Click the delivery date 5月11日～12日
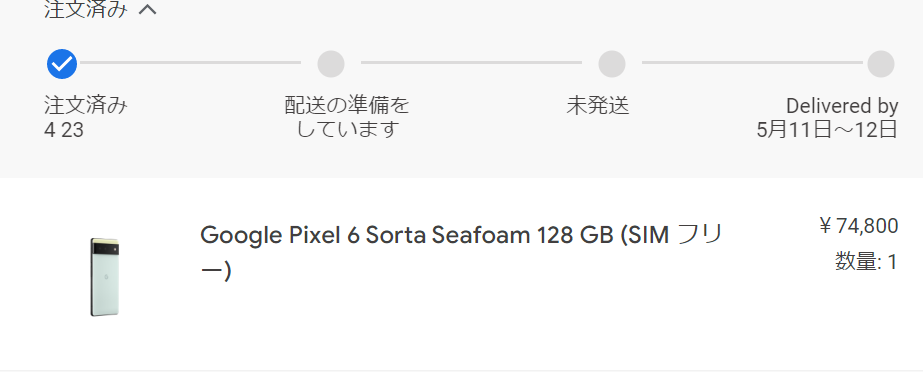Viewport: 923px width, 391px height. (827, 130)
